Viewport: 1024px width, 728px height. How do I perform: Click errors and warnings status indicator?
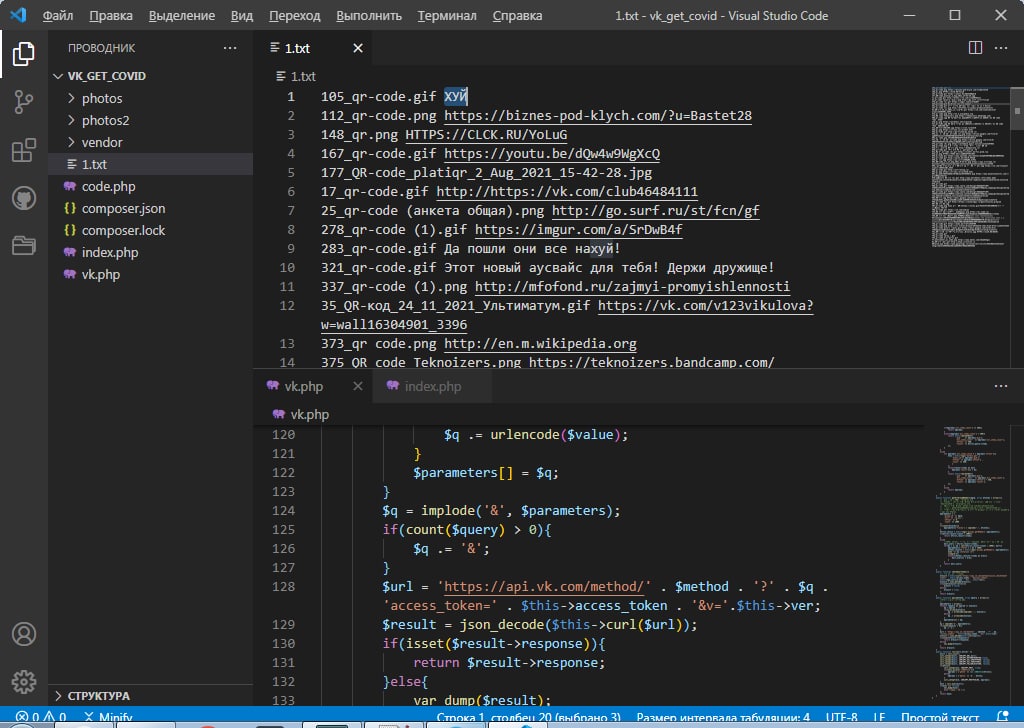point(40,716)
